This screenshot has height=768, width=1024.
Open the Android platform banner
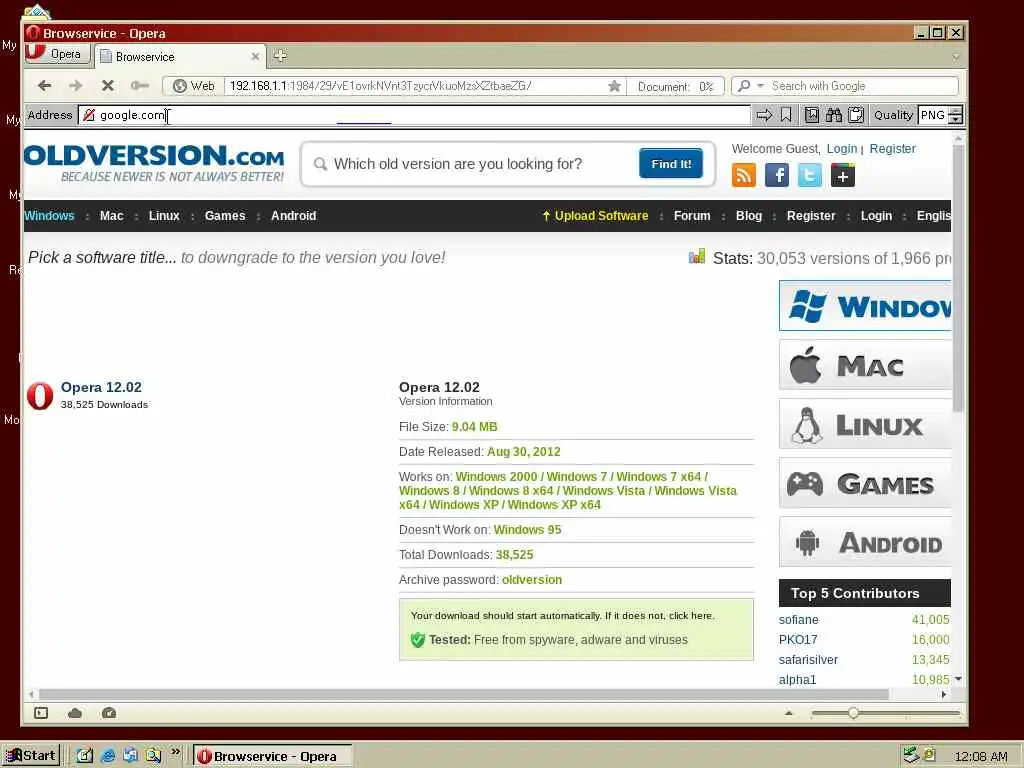click(865, 542)
